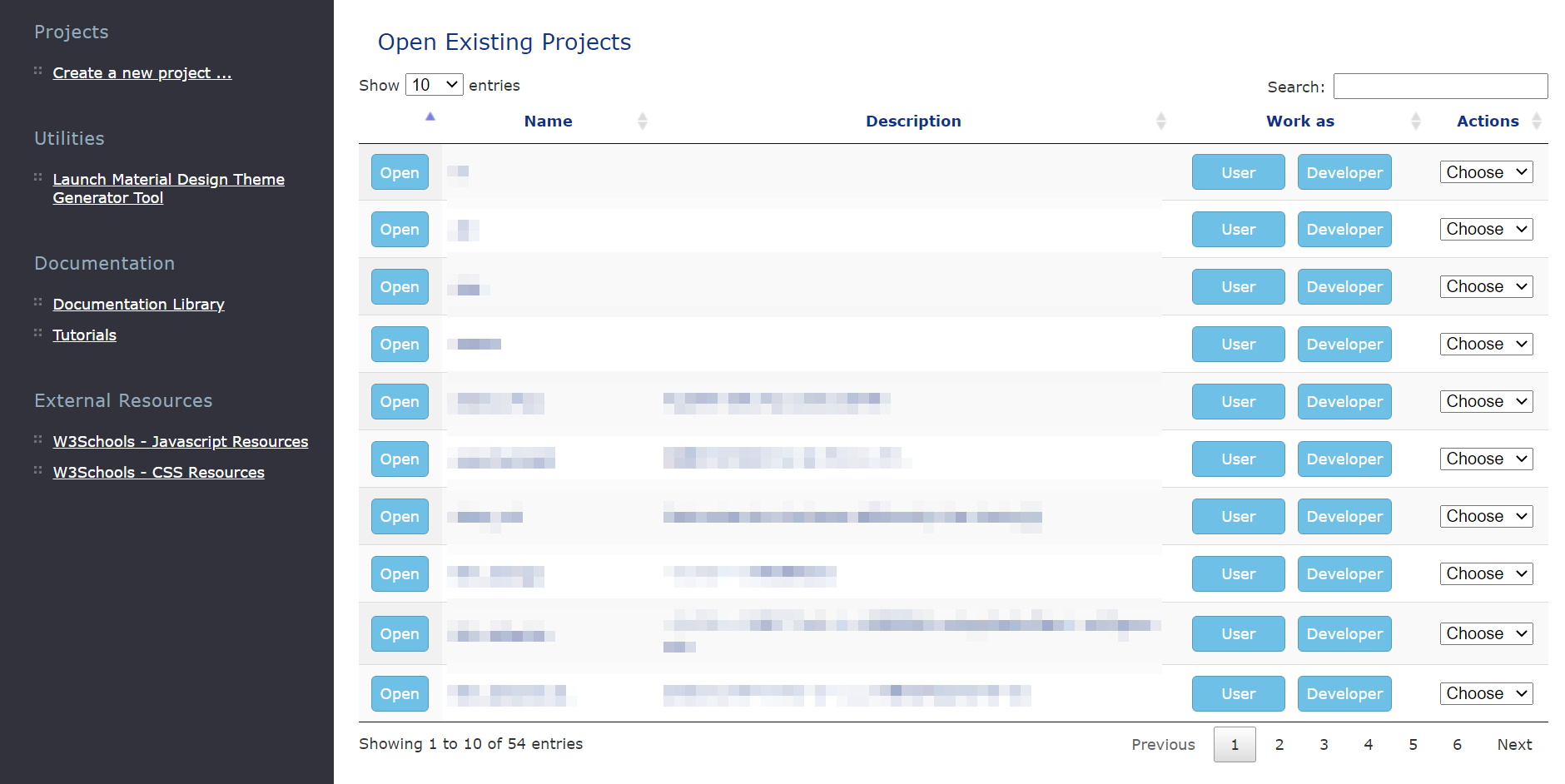Expand the fifth row's Choose dropdown
Viewport: 1565px width, 784px height.
tap(1486, 401)
